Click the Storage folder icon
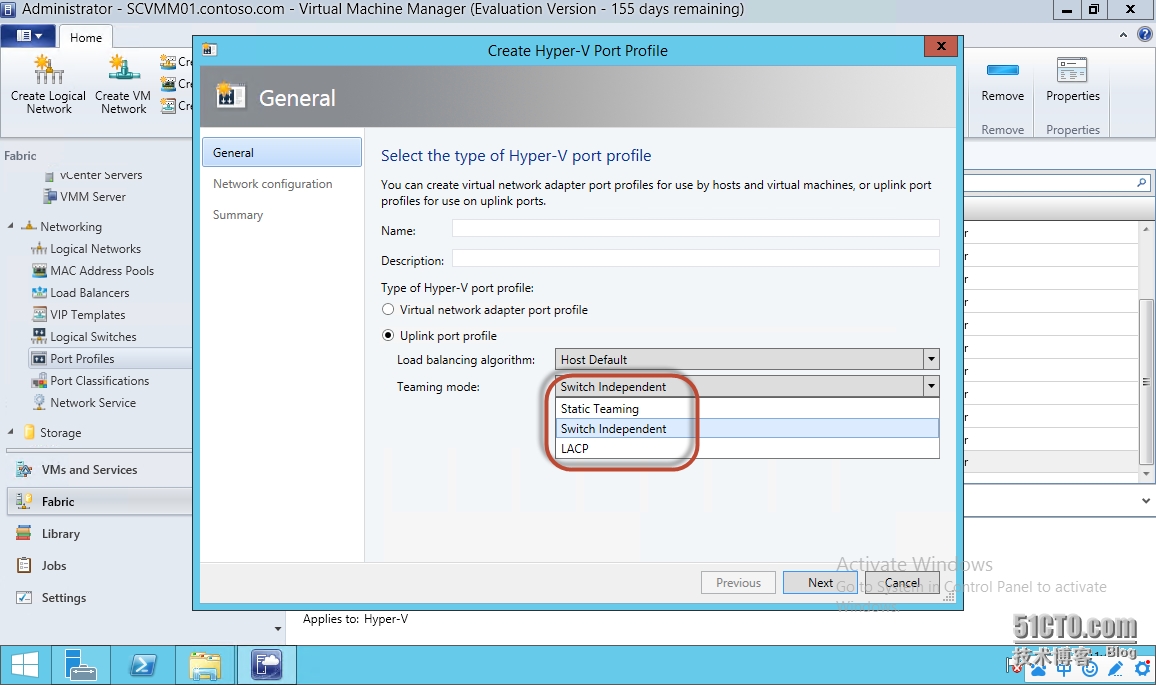The image size is (1156, 685). (x=29, y=432)
